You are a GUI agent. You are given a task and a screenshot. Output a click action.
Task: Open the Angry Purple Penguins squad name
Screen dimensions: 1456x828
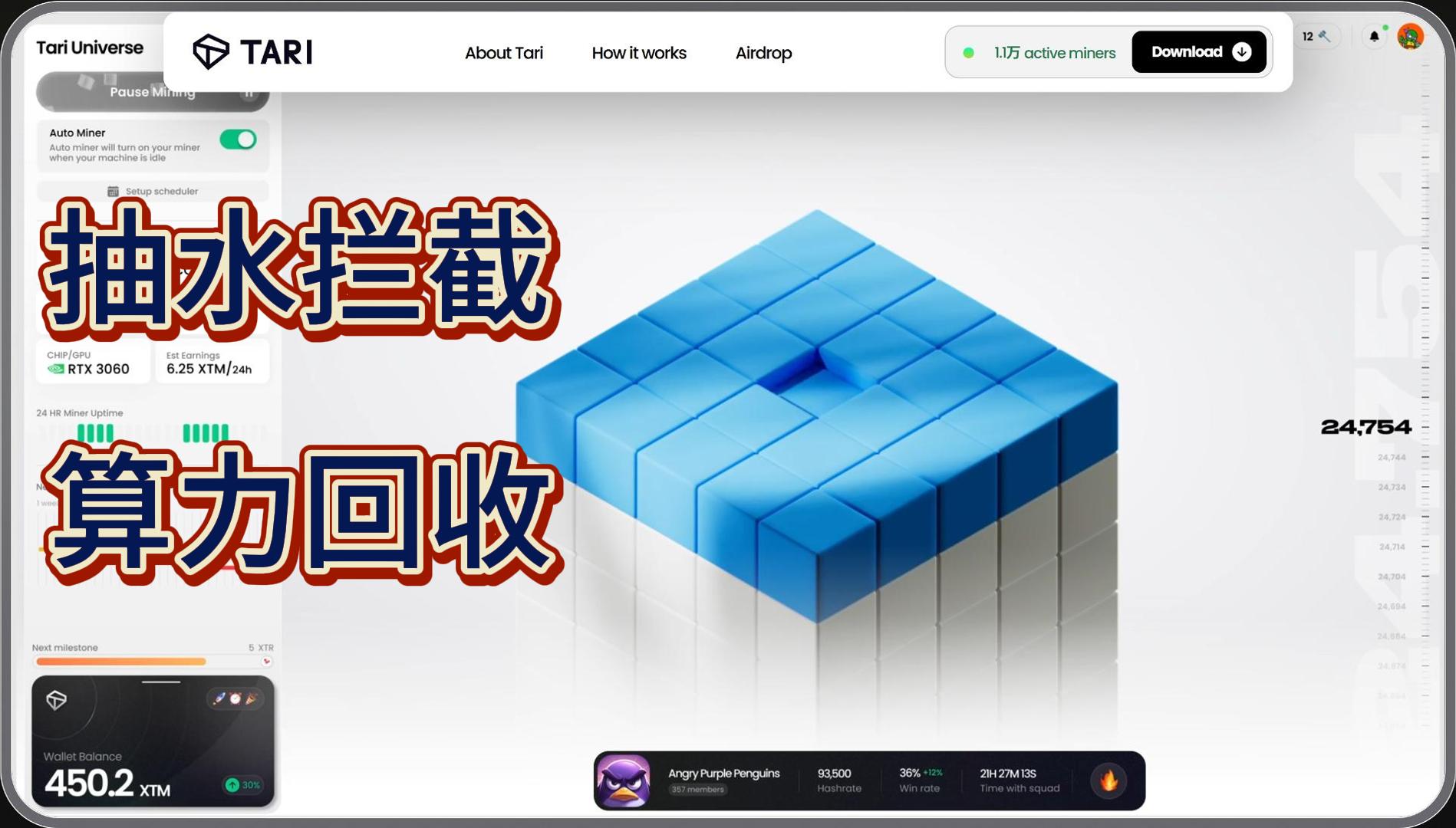point(723,773)
